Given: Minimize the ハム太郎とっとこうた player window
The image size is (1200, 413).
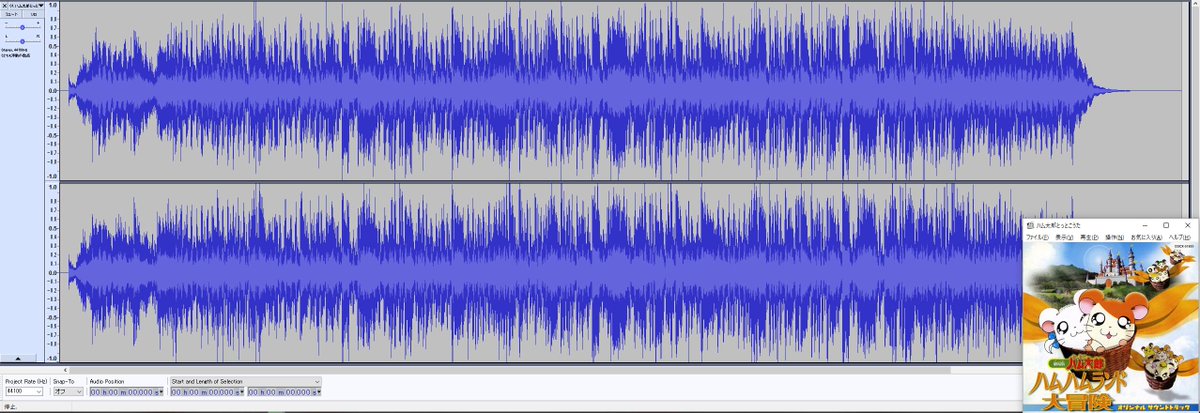Looking at the screenshot, I should (1145, 225).
